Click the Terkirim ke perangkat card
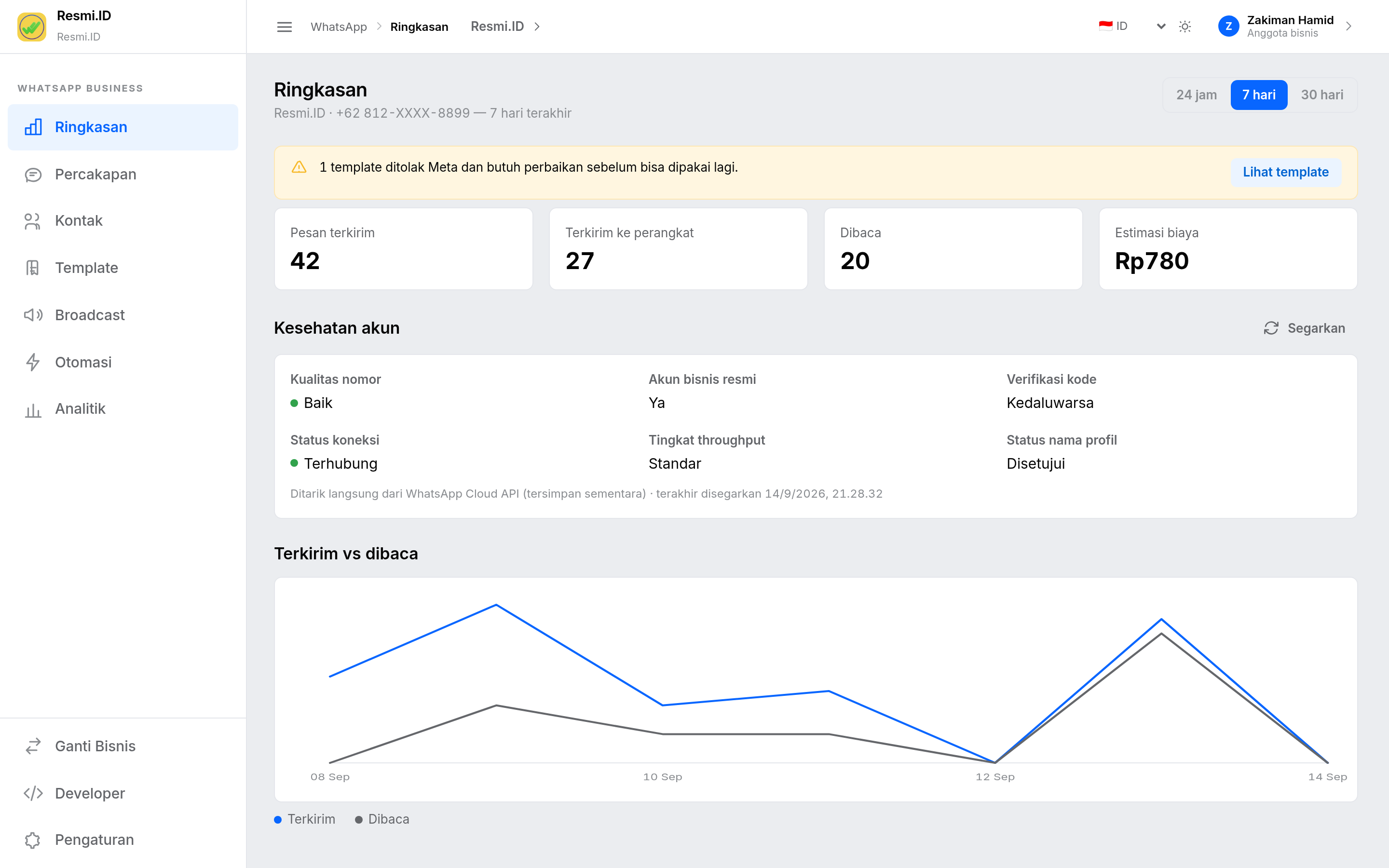This screenshot has width=1389, height=868. click(x=679, y=248)
